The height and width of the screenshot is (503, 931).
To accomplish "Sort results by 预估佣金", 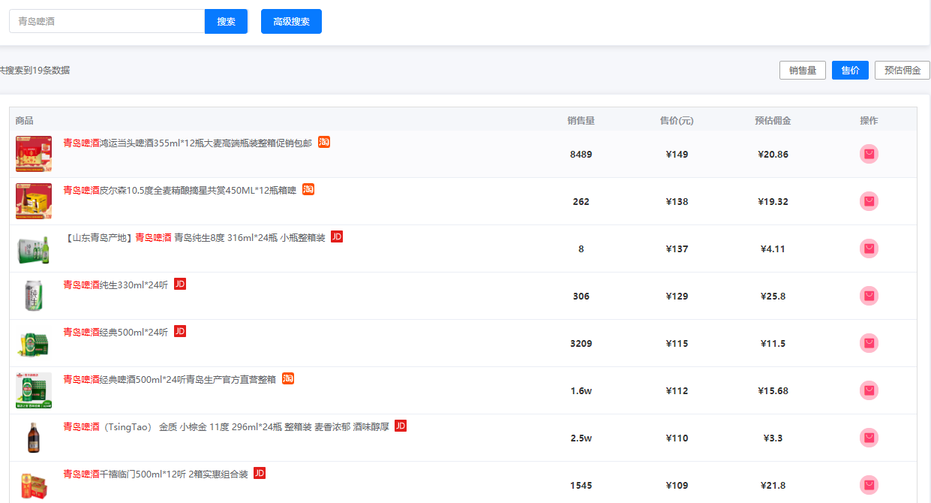I will point(902,70).
